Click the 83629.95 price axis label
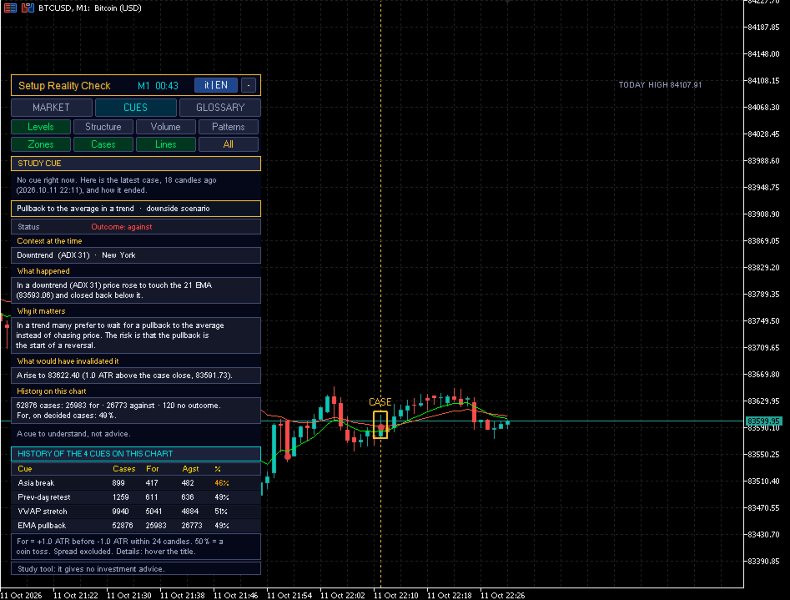790x600 pixels. tap(763, 402)
